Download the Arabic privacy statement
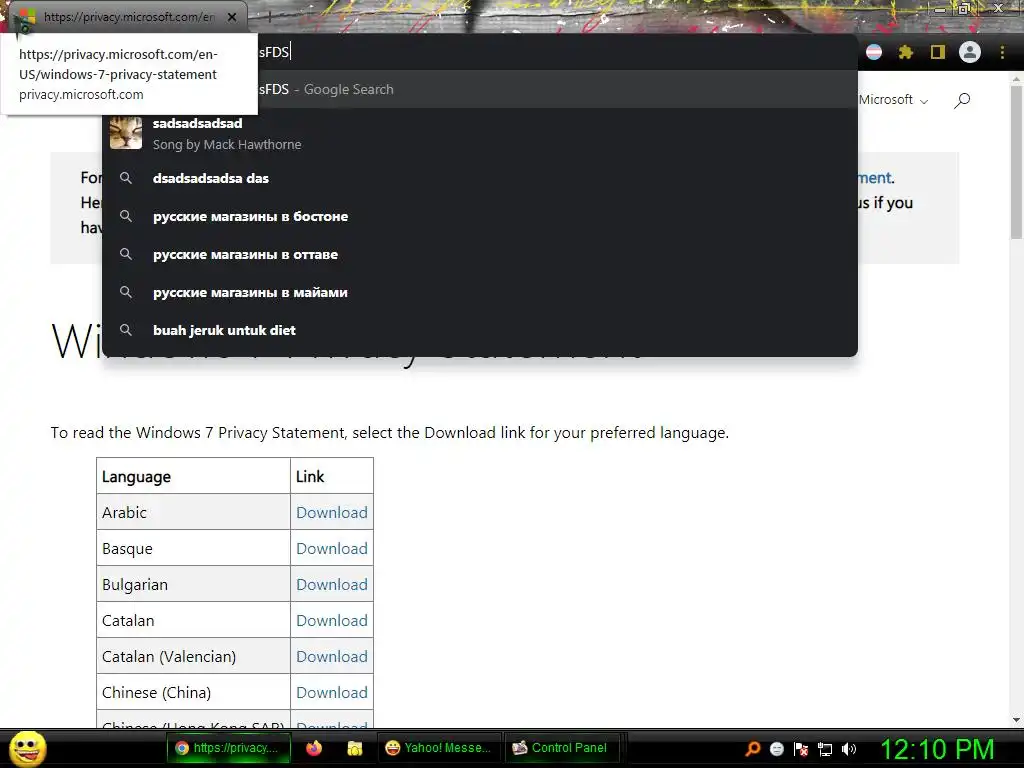1024x768 pixels. pyautogui.click(x=332, y=513)
